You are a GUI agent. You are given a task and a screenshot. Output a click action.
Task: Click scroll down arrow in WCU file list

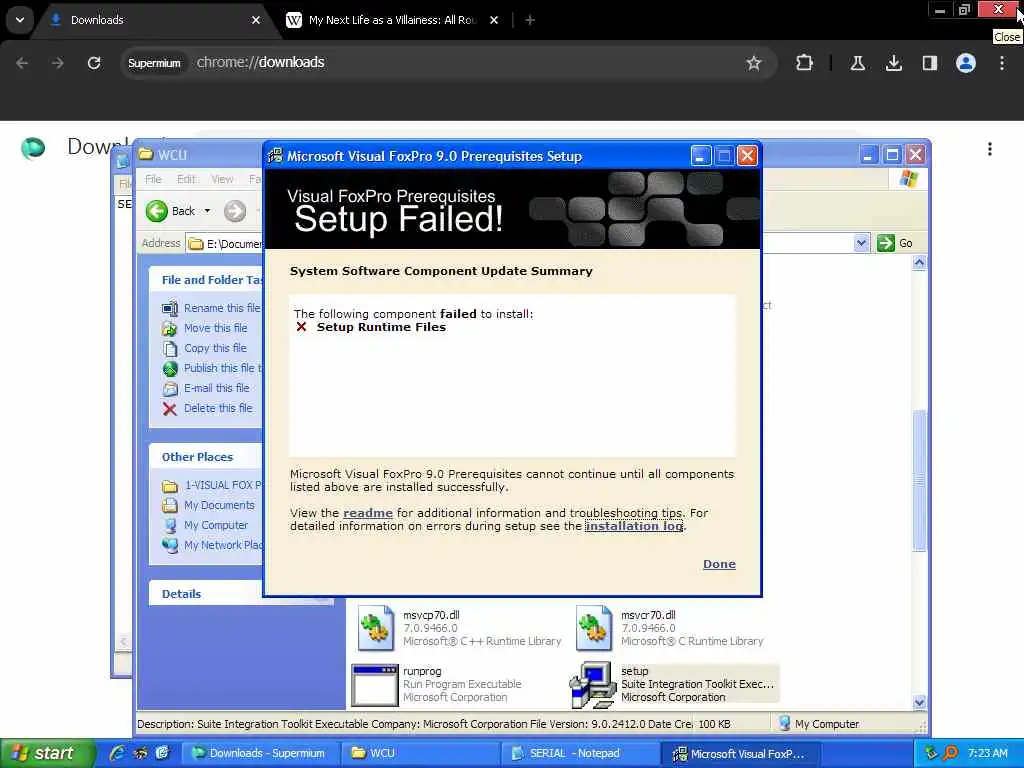pyautogui.click(x=919, y=703)
